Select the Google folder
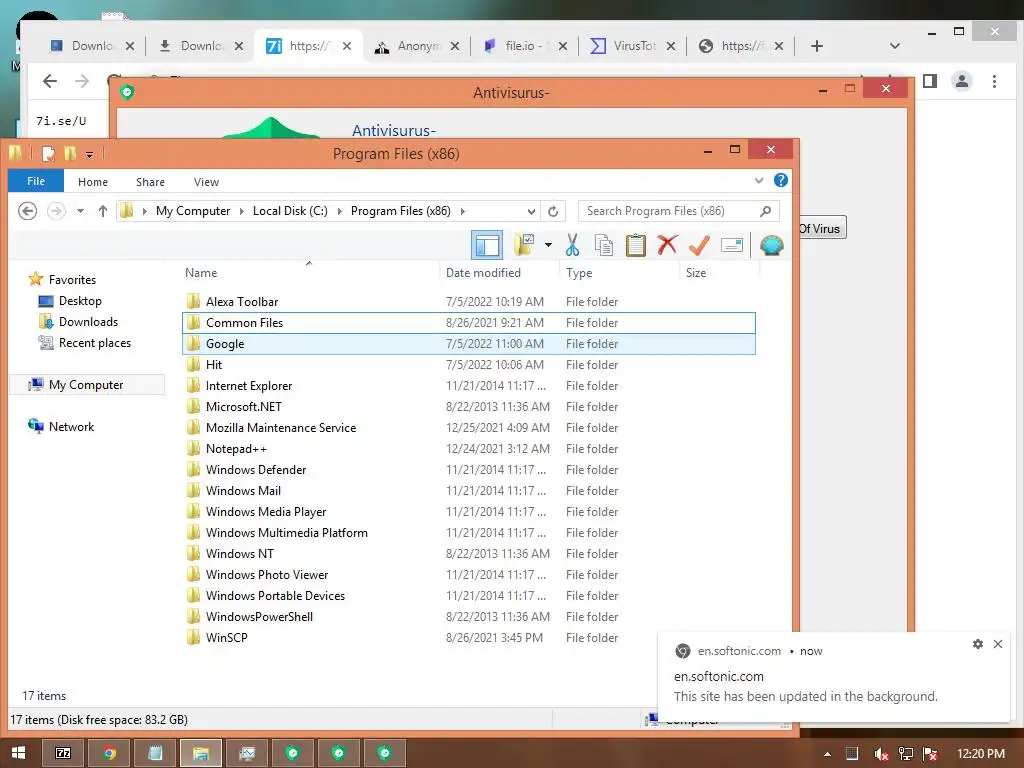This screenshot has width=1024, height=768. coord(468,344)
